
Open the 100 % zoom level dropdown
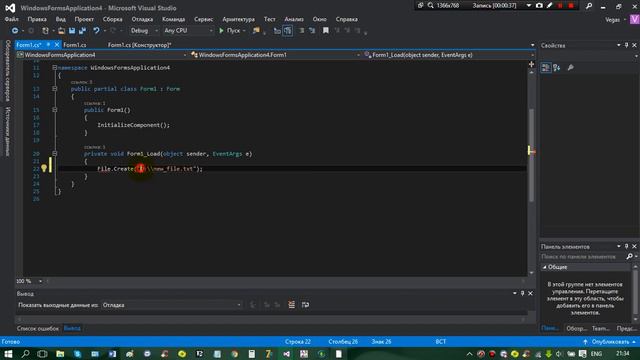pos(29,281)
